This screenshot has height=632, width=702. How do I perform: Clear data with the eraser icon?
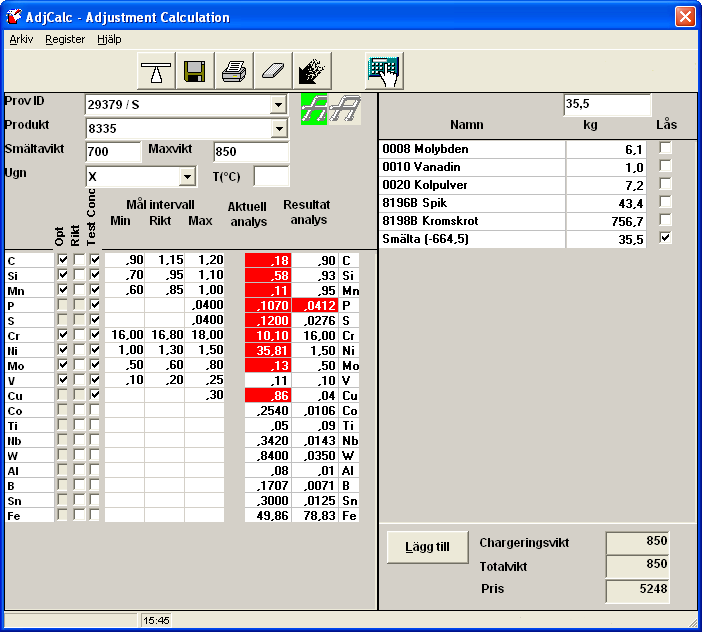point(273,71)
